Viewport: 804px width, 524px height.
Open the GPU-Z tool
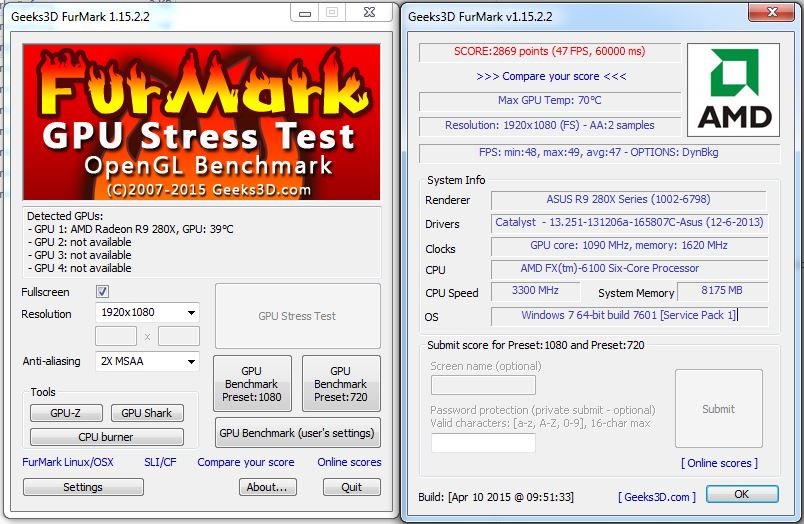pyautogui.click(x=66, y=413)
